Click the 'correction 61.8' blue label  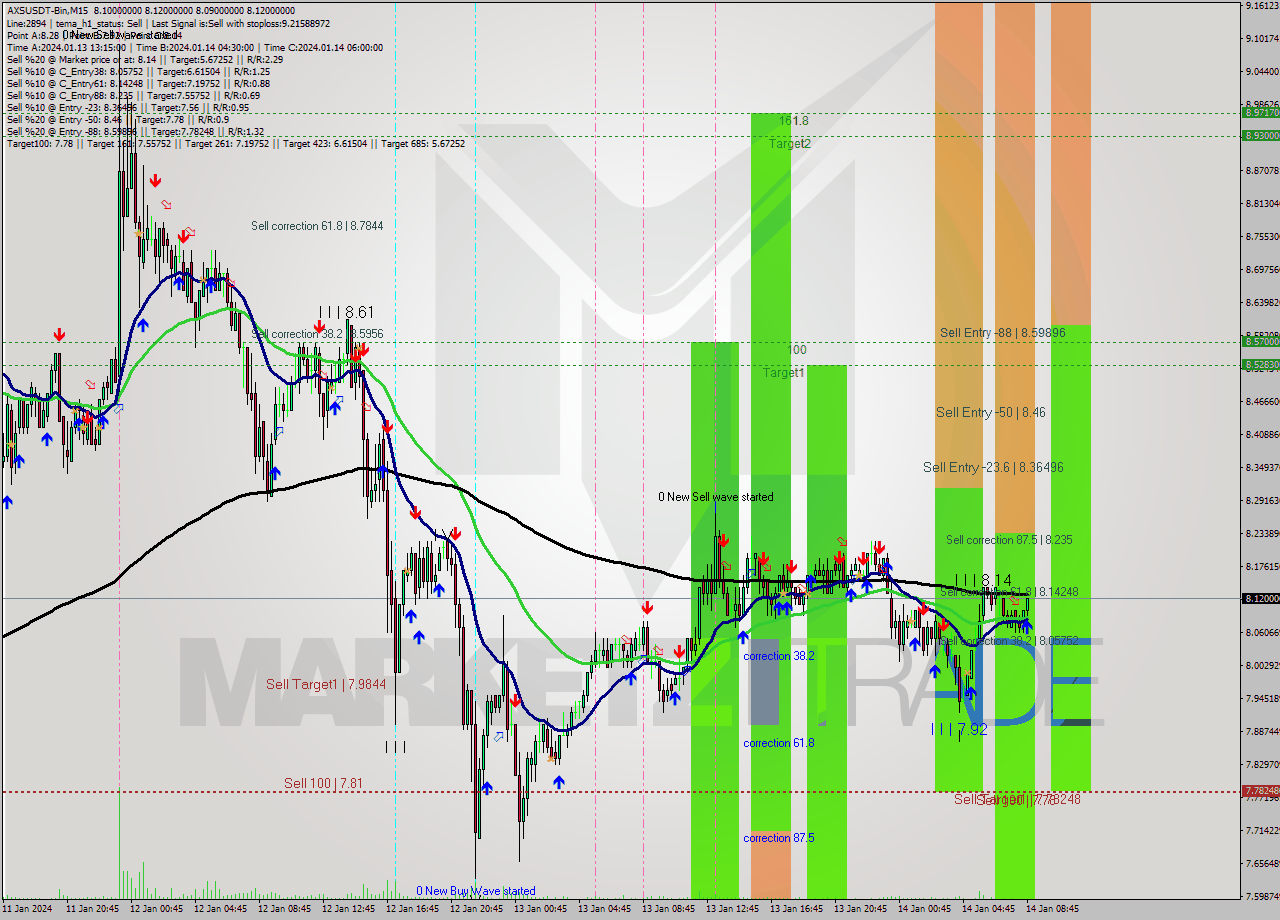click(x=779, y=743)
